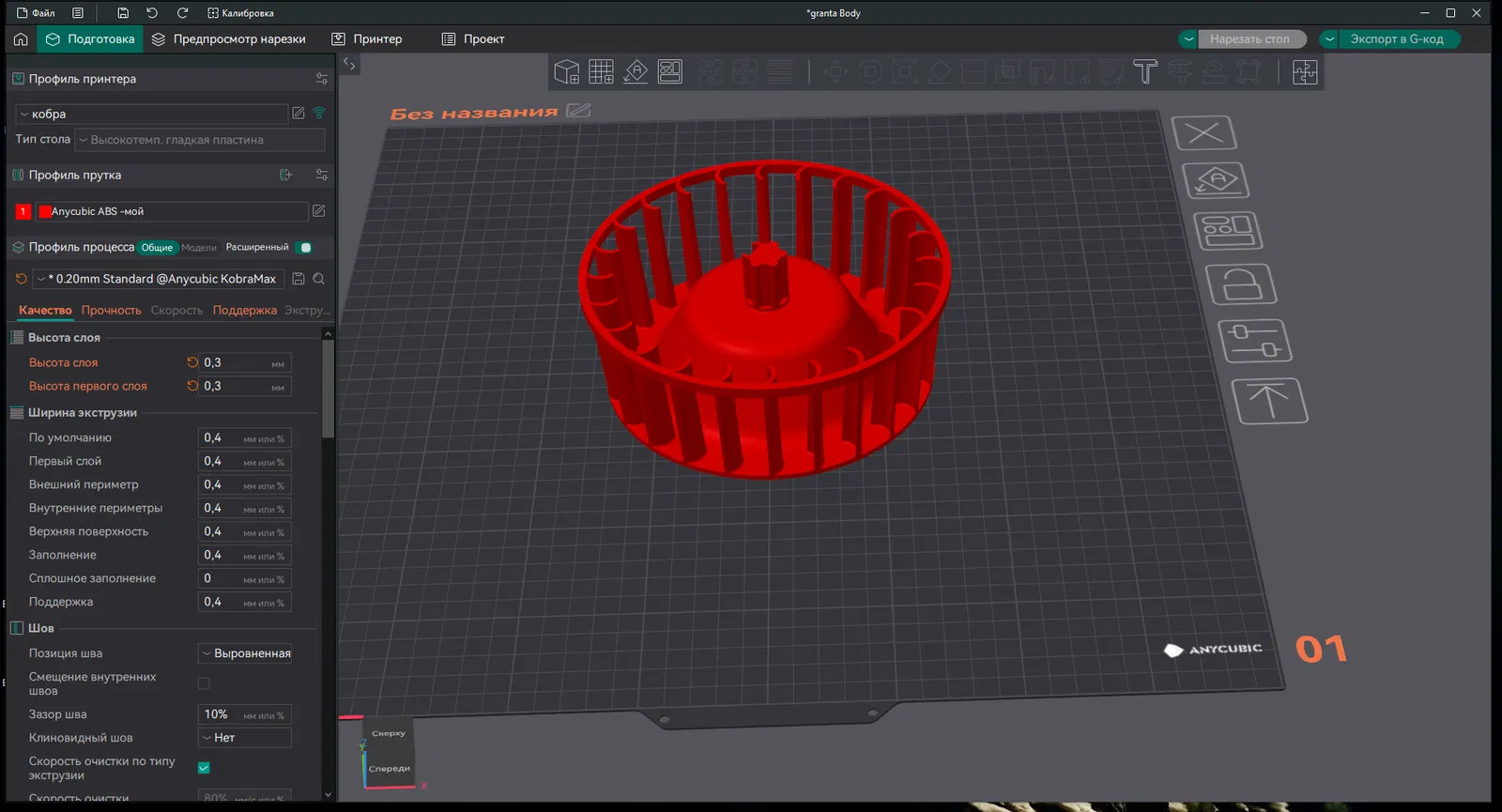Save the process preset with disk icon

click(x=299, y=279)
